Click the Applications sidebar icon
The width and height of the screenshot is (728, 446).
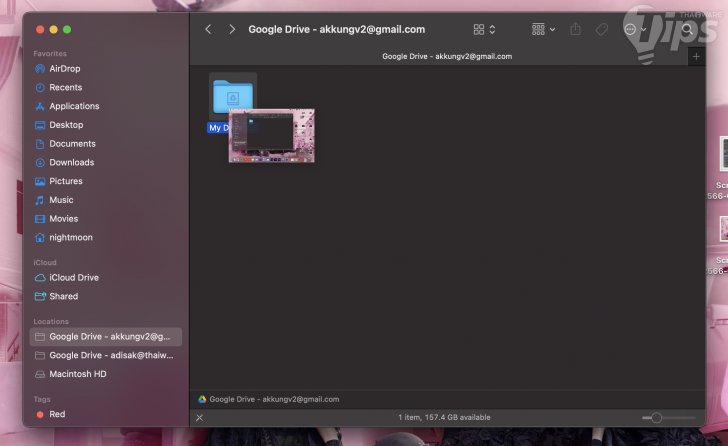(40, 106)
